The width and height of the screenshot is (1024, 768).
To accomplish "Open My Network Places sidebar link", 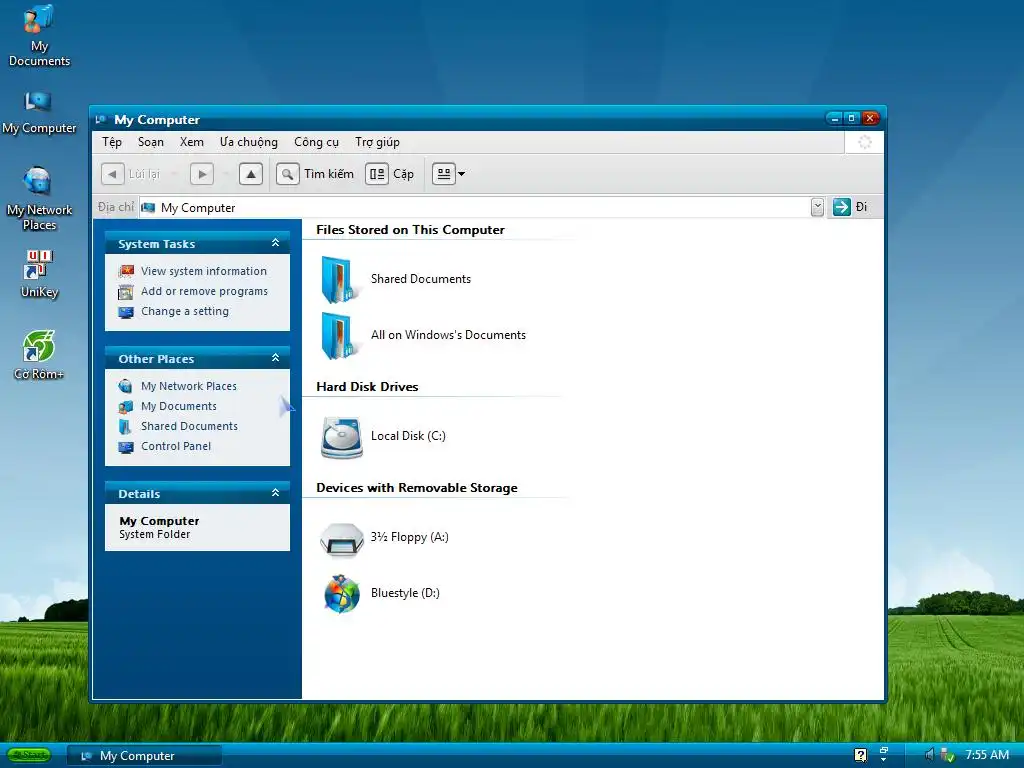I will click(189, 386).
